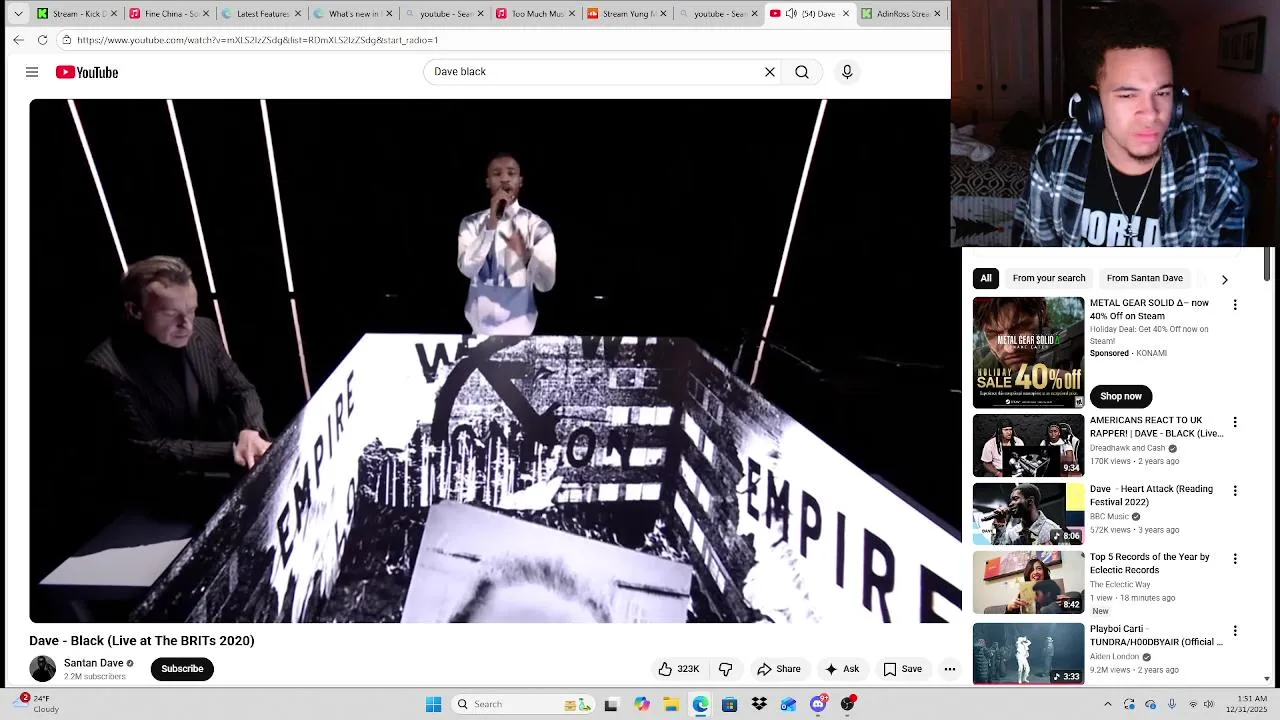Clear the 'Dave black' search text
The width and height of the screenshot is (1280, 720).
(770, 72)
